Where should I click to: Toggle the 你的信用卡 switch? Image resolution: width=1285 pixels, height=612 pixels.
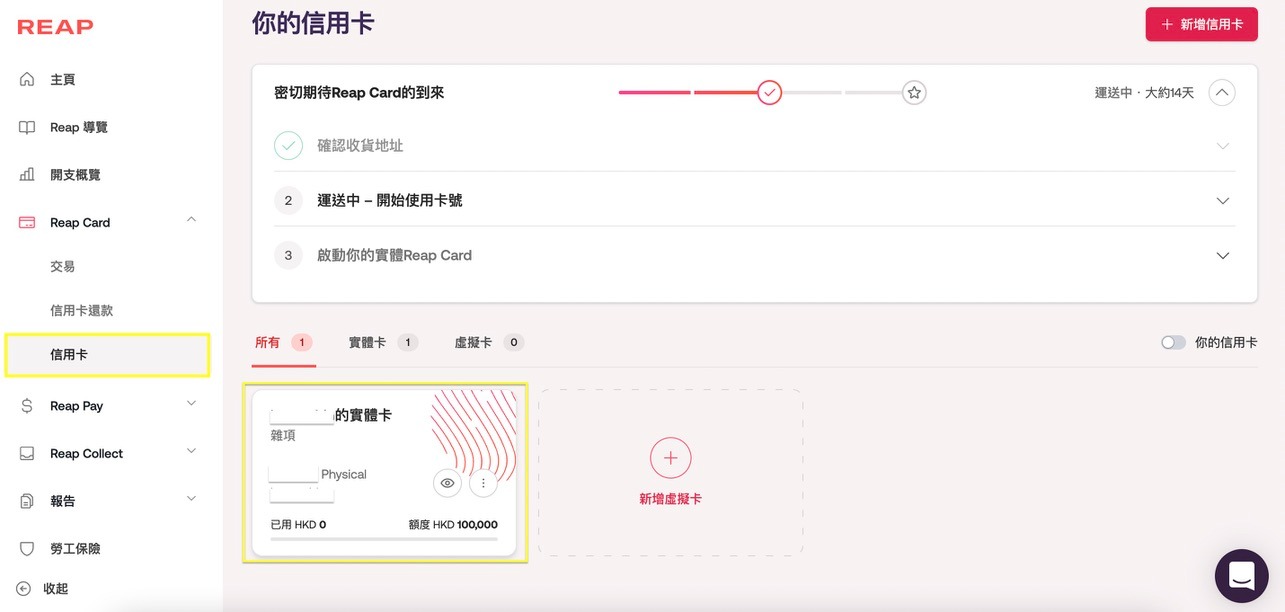1173,342
